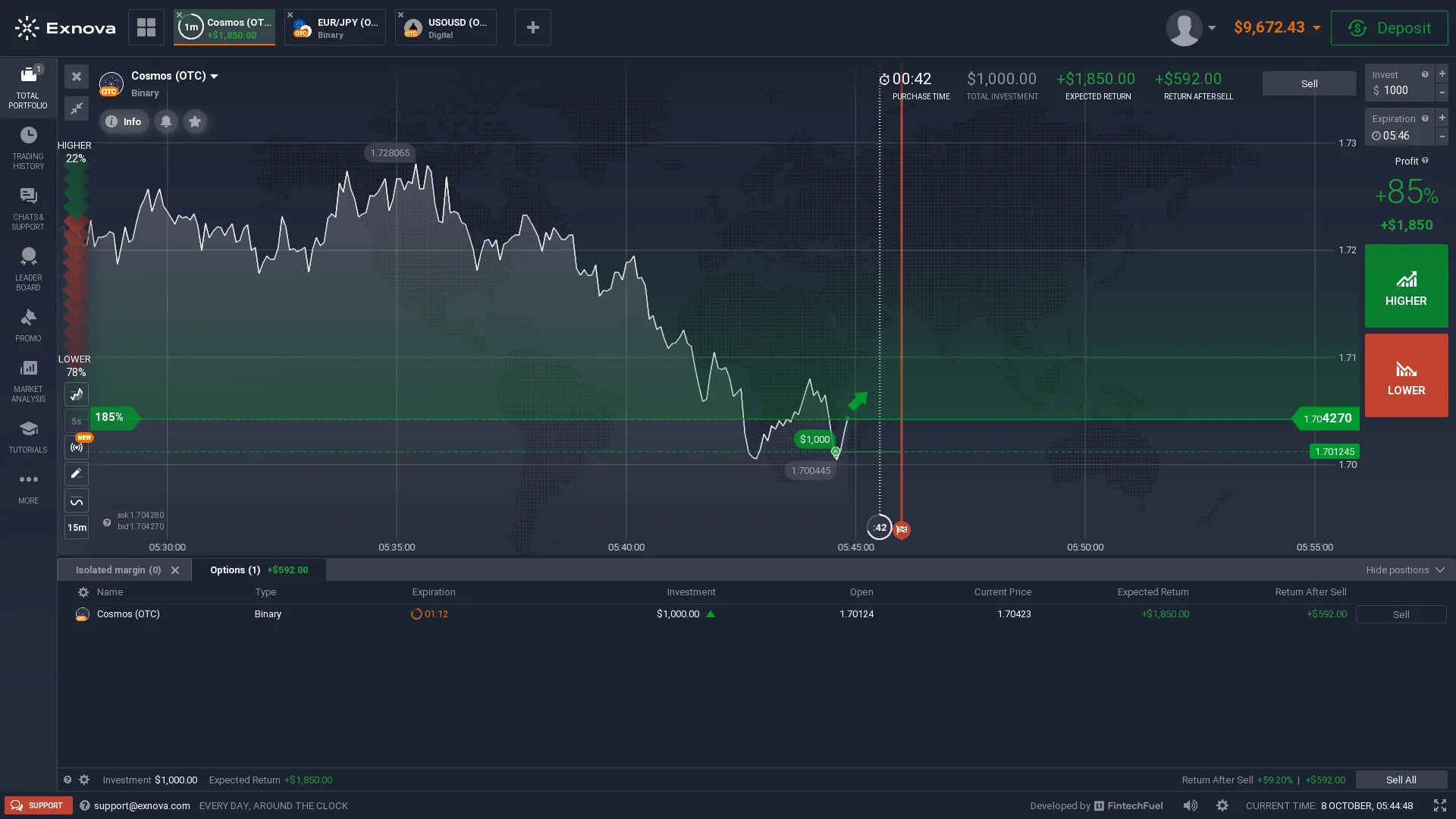Open asset Info panel
The width and height of the screenshot is (1456, 819).
(124, 121)
